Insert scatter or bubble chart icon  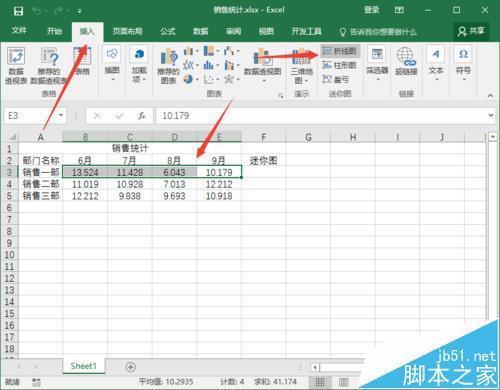[x=211, y=79]
